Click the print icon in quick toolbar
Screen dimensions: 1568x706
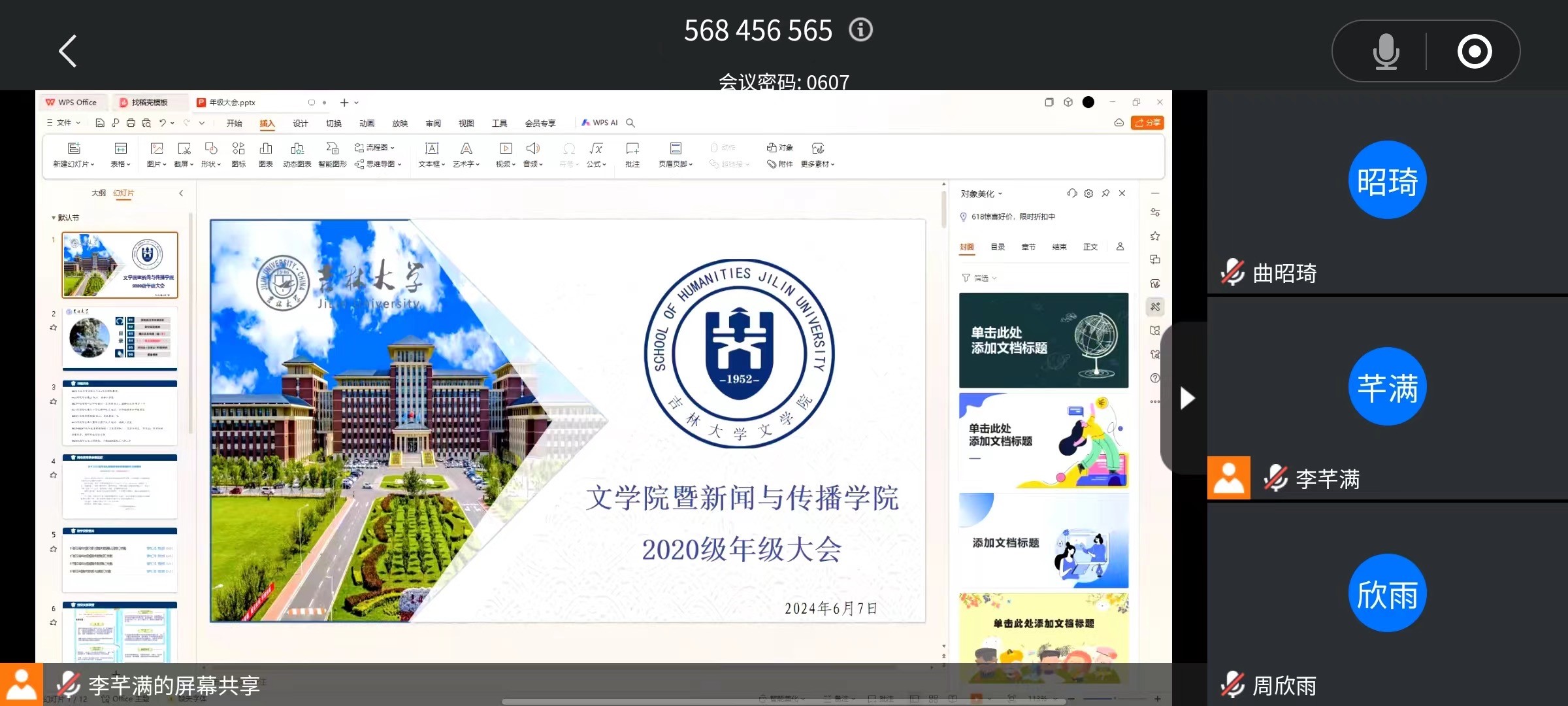131,123
